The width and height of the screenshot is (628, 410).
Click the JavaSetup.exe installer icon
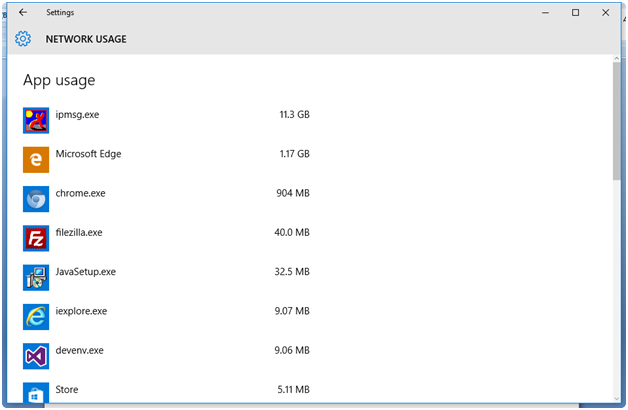[36, 277]
